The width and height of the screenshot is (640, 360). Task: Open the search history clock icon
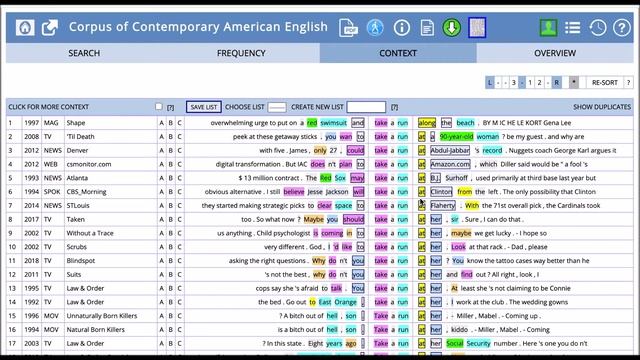[598, 28]
